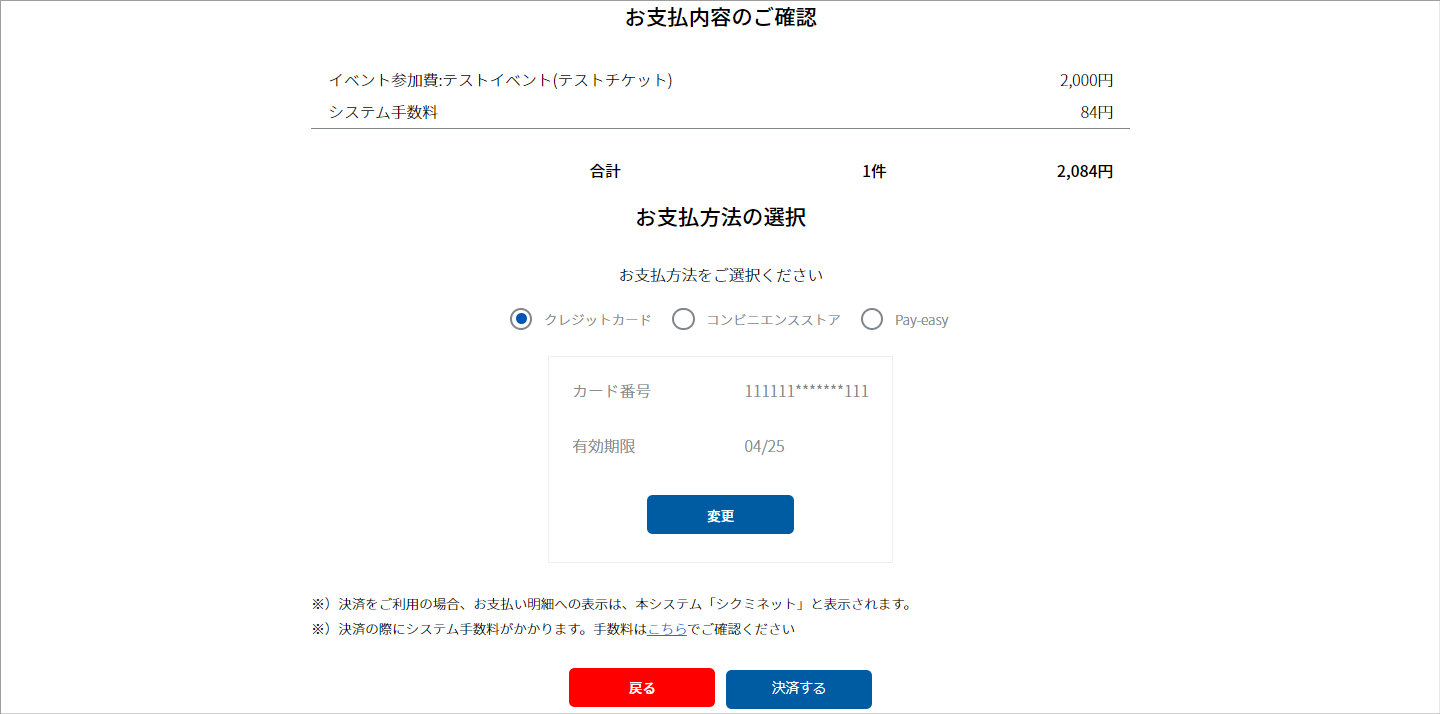Viewport: 1440px width, 714px height.
Task: Click the お支払方法の選択 heading
Action: point(720,218)
